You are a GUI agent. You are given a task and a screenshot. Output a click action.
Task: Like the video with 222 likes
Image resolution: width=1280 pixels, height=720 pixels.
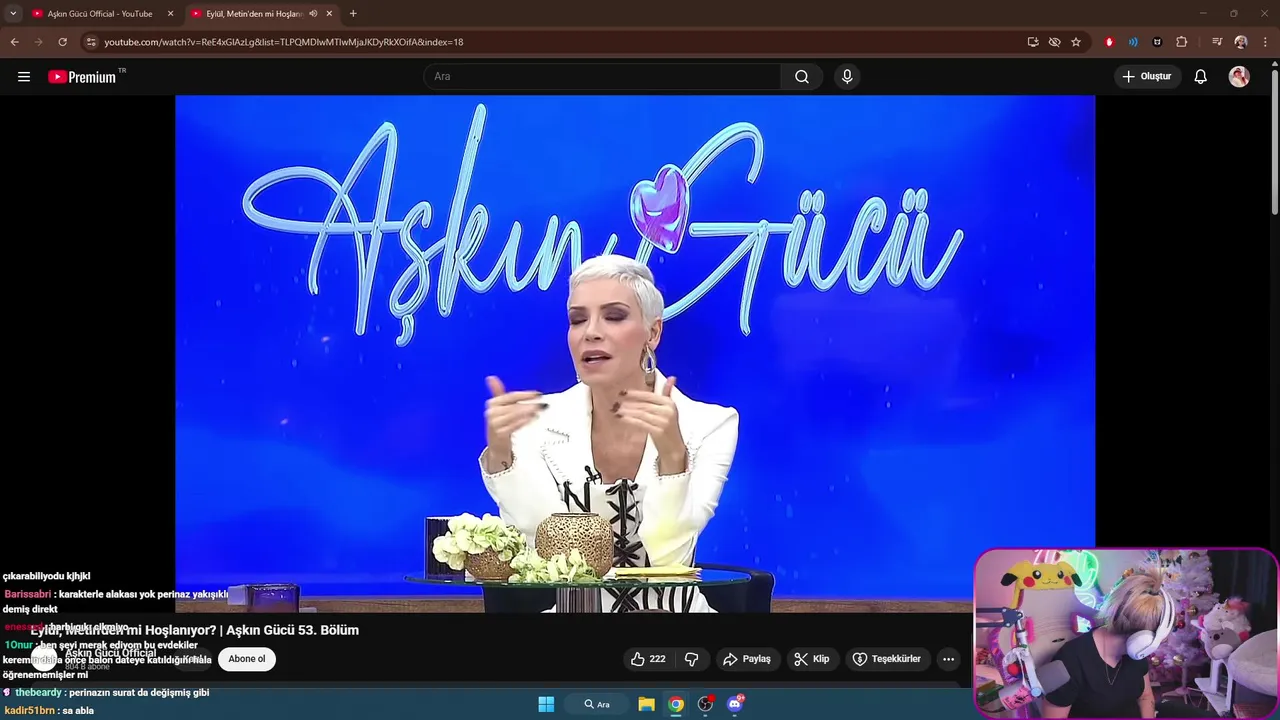coord(647,659)
